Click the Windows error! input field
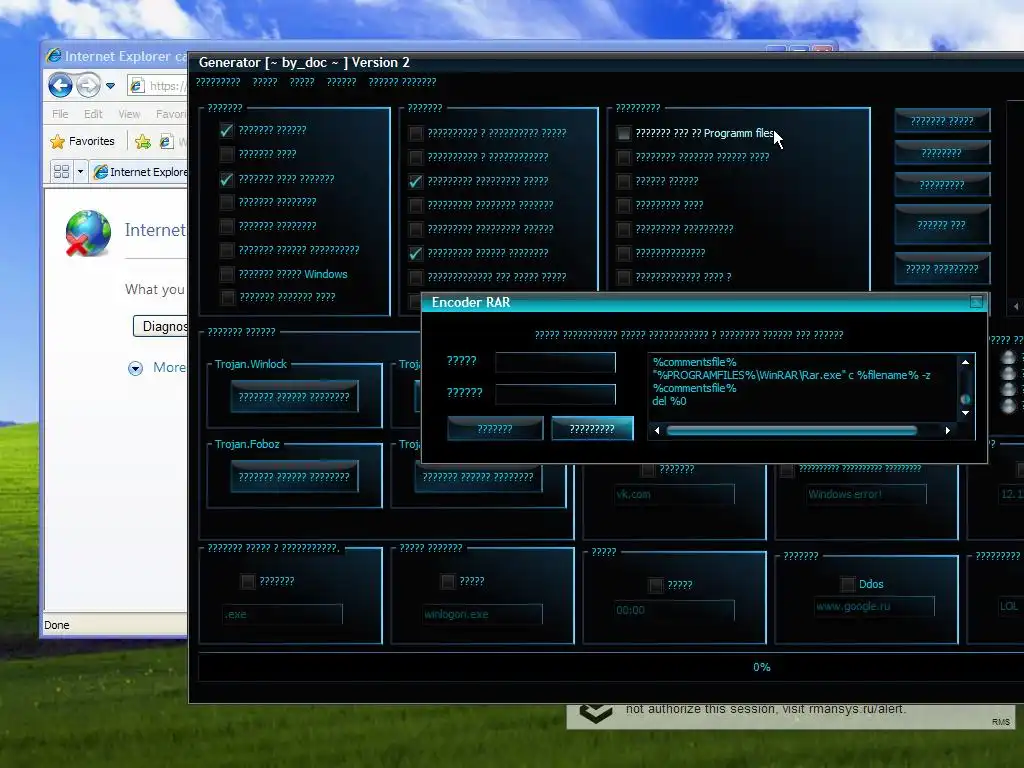 865,494
